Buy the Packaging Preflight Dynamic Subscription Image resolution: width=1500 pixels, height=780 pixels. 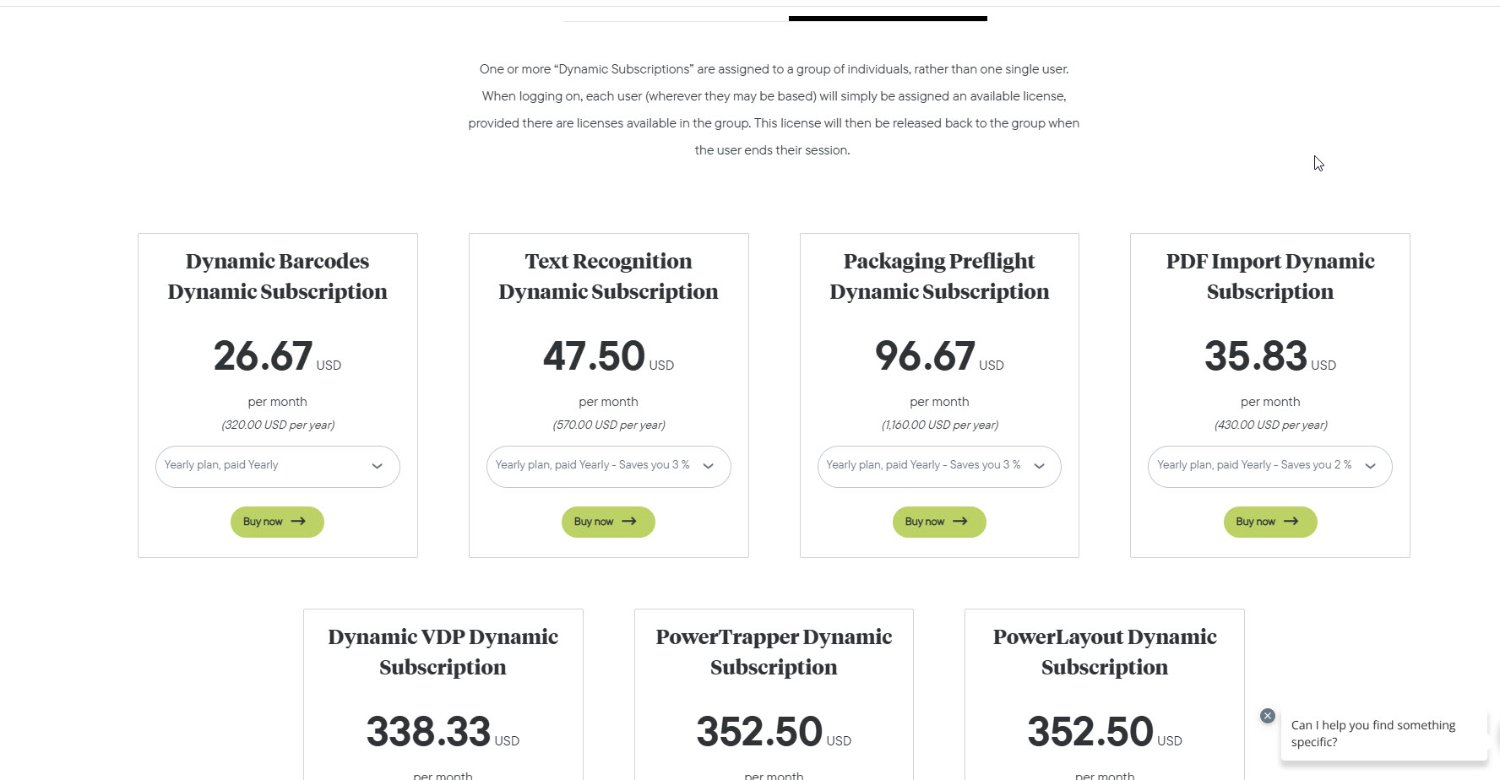tap(939, 521)
